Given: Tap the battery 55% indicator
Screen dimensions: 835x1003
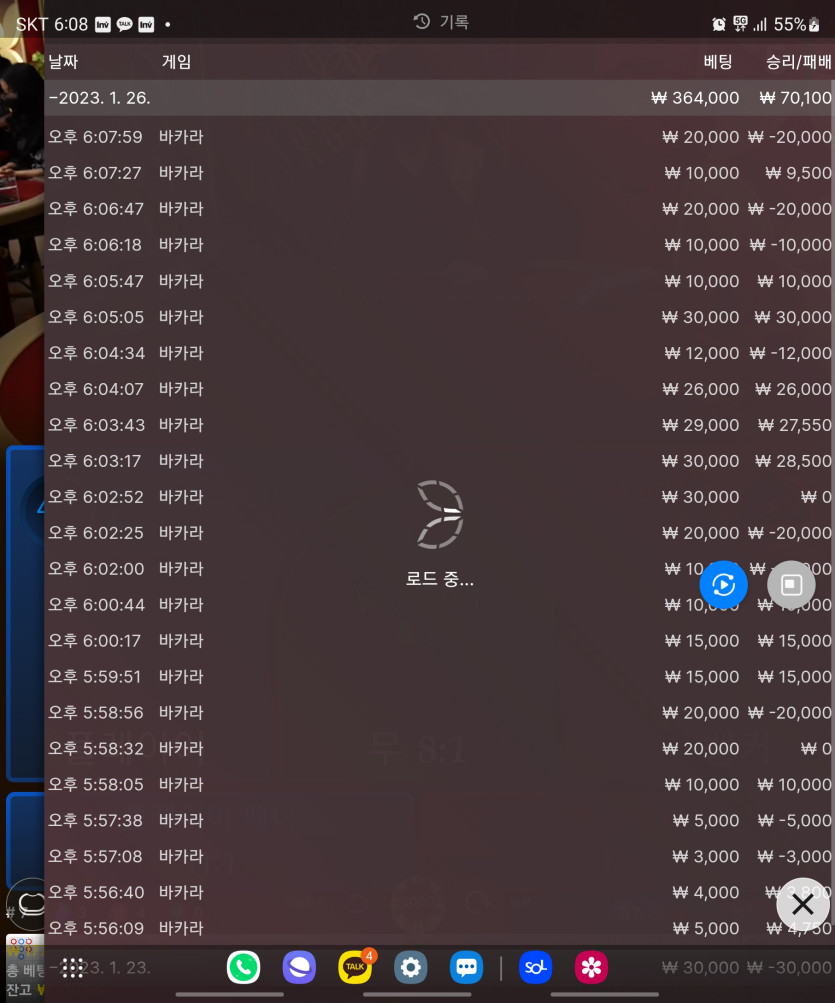Looking at the screenshot, I should click(797, 24).
